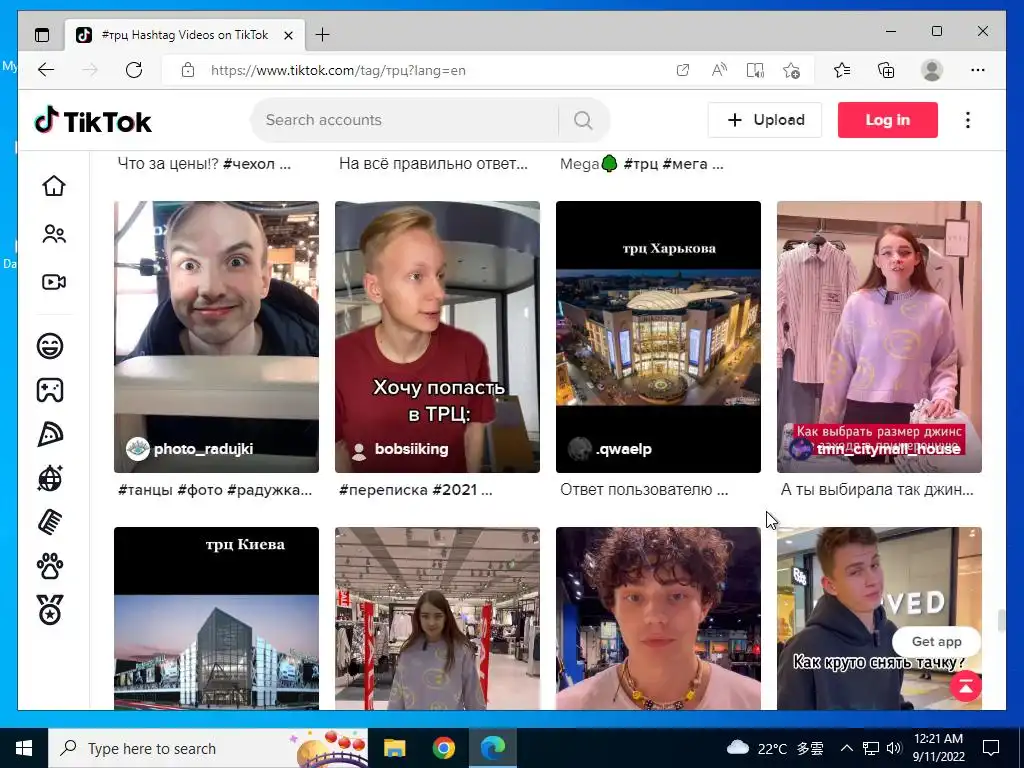
Task: Open the Edge profile avatar
Action: click(932, 70)
